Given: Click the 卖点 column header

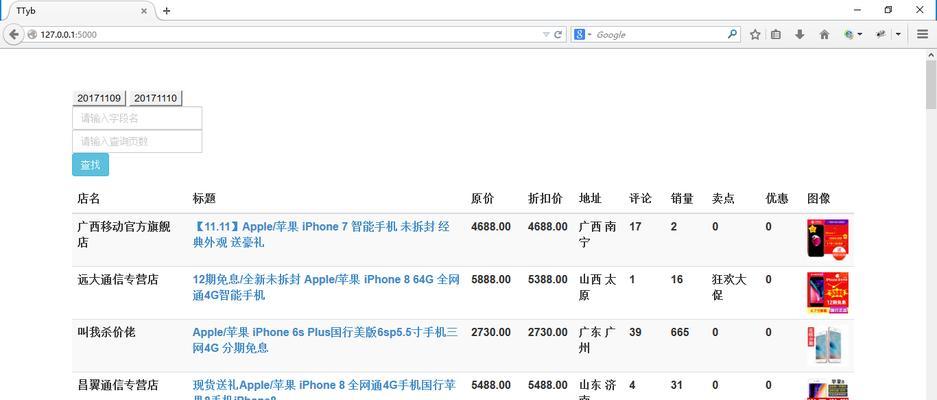Looking at the screenshot, I should pos(723,199).
